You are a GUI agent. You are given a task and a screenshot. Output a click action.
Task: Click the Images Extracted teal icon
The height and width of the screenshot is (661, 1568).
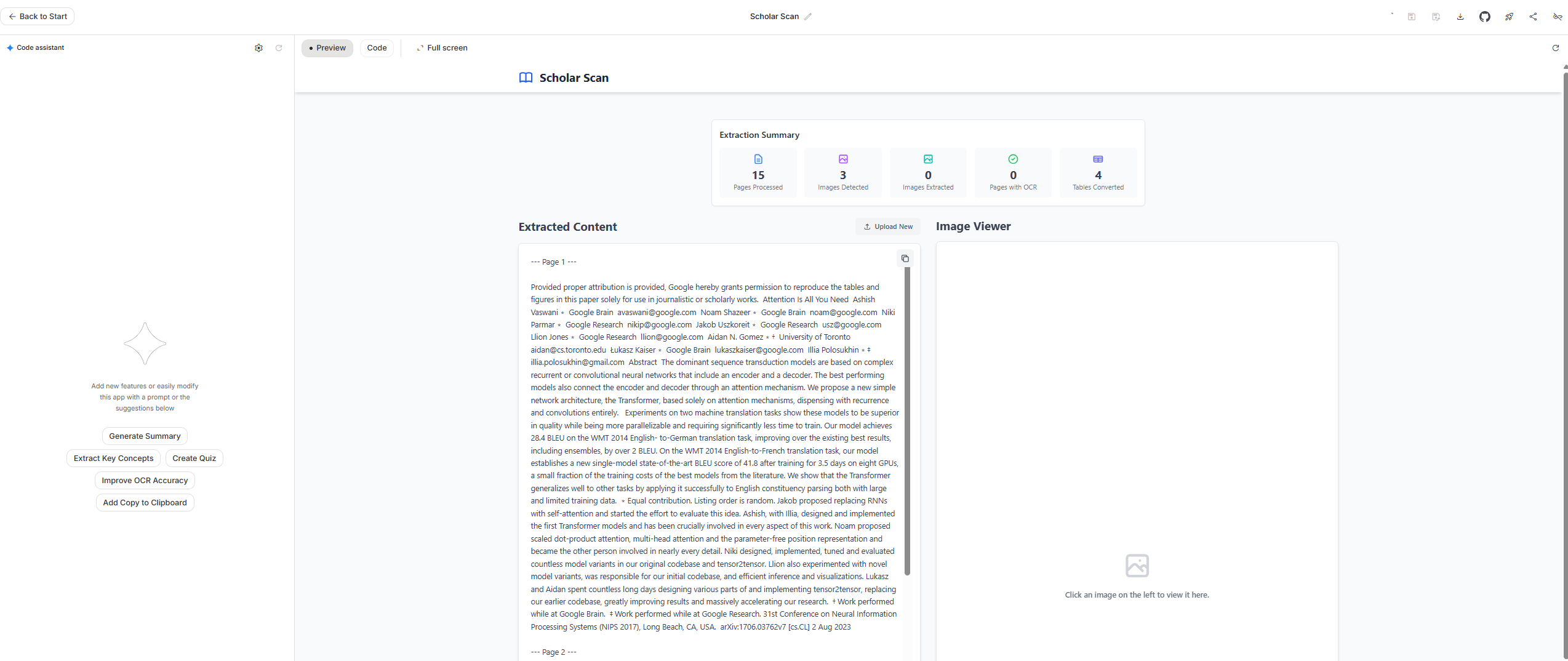click(x=928, y=159)
